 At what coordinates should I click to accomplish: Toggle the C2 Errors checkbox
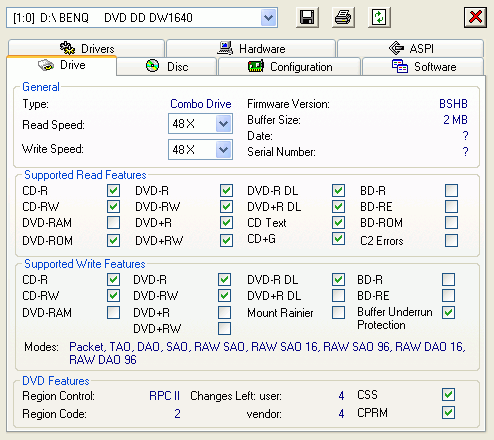click(x=451, y=240)
